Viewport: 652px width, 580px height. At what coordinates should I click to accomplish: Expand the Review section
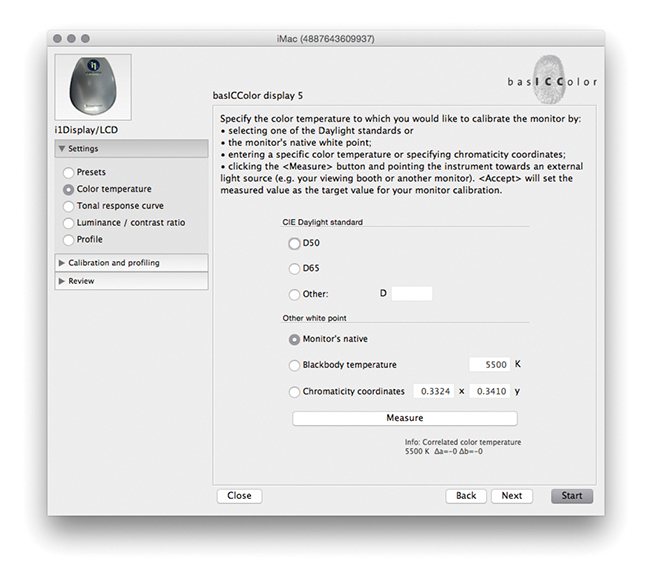tap(131, 281)
